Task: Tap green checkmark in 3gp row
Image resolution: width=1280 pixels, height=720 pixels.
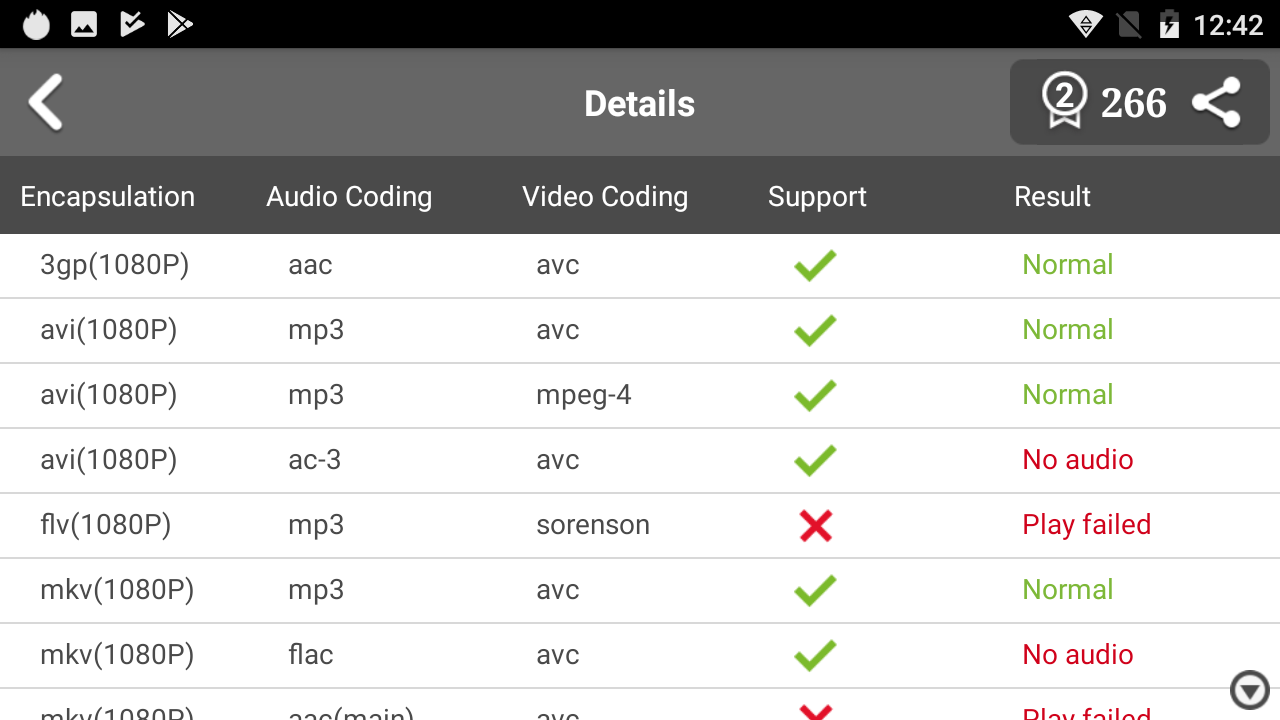Action: (815, 265)
